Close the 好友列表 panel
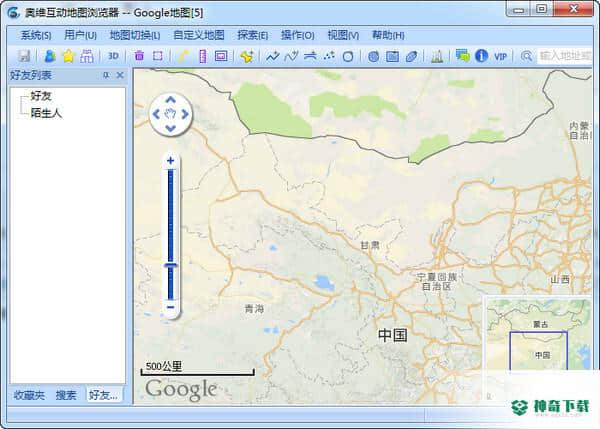The image size is (600, 429). click(120, 75)
